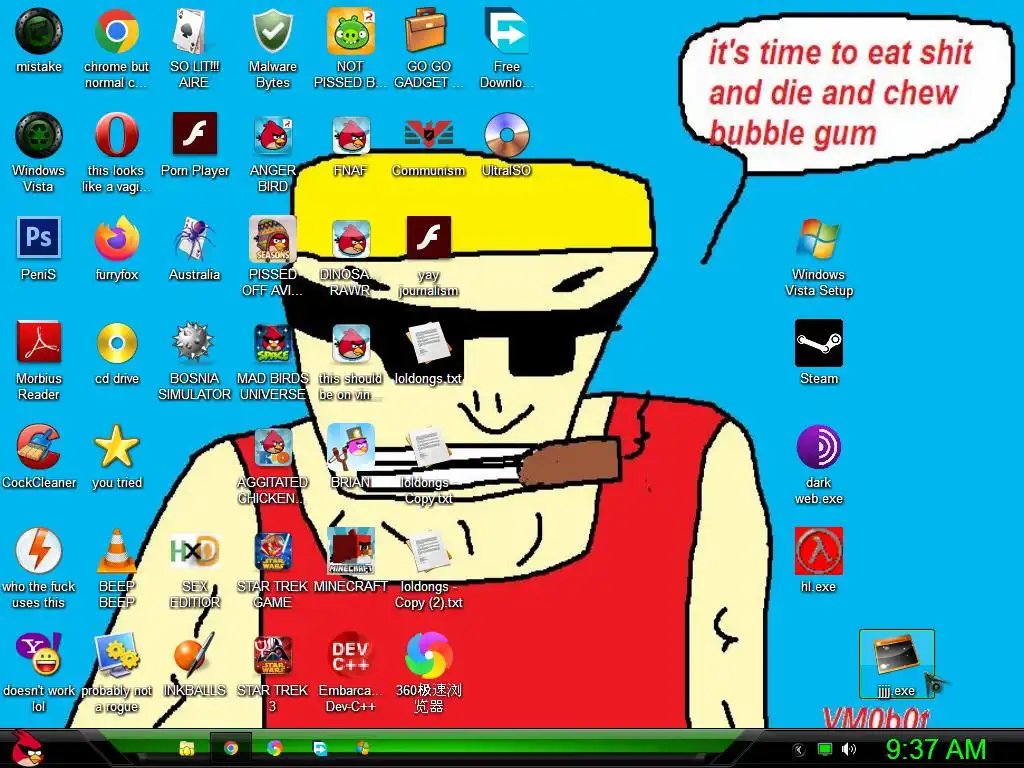Image resolution: width=1024 pixels, height=768 pixels.
Task: Open the HxD hex editor icon
Action: [x=194, y=552]
